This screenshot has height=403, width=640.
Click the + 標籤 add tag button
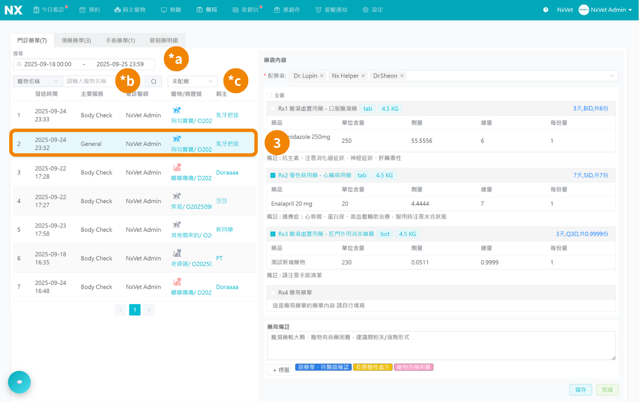281,370
